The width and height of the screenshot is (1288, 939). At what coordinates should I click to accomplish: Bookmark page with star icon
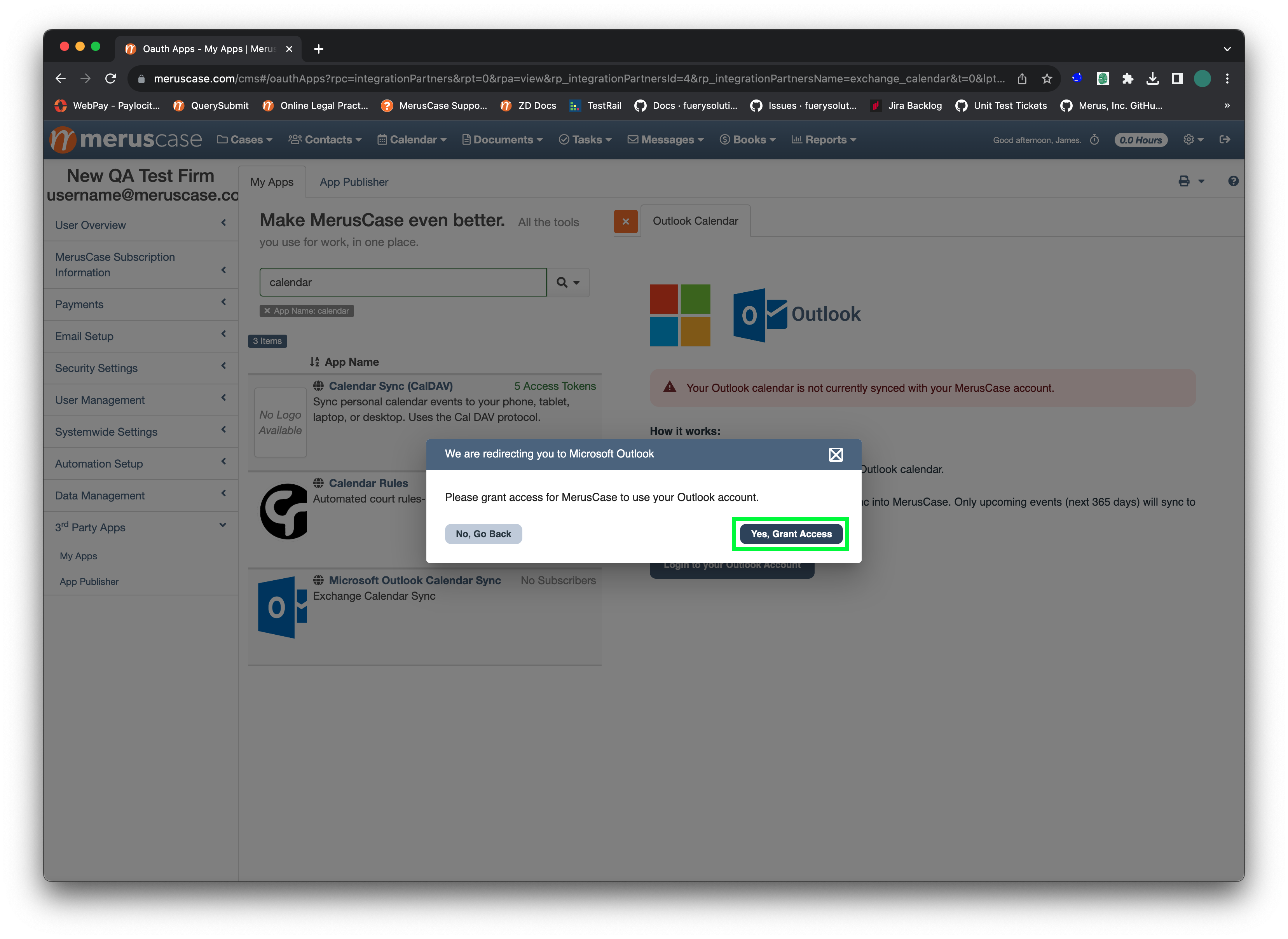(1046, 79)
